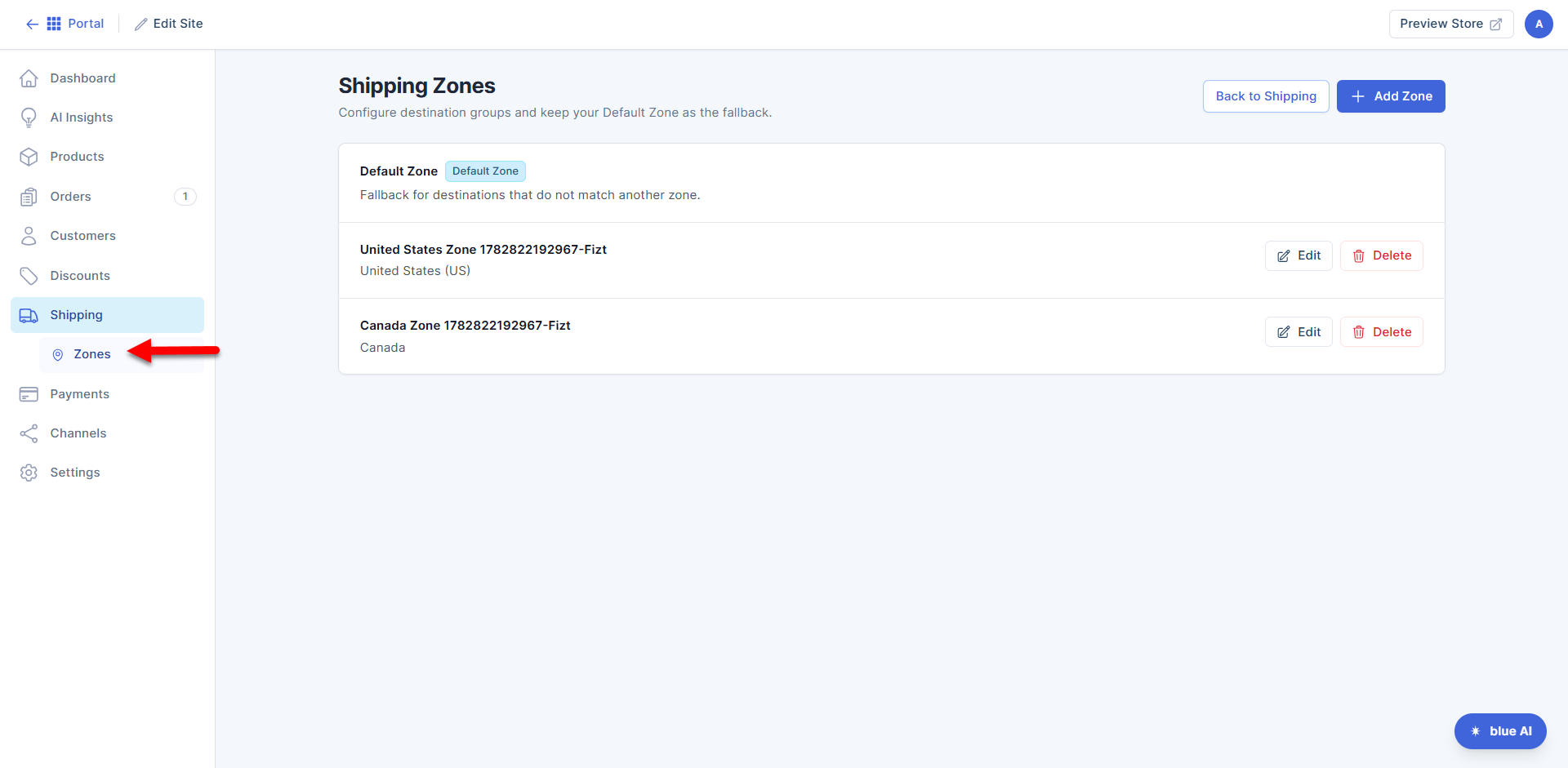This screenshot has height=768, width=1568.
Task: Click the AI Insights lightbulb icon
Action: click(29, 118)
